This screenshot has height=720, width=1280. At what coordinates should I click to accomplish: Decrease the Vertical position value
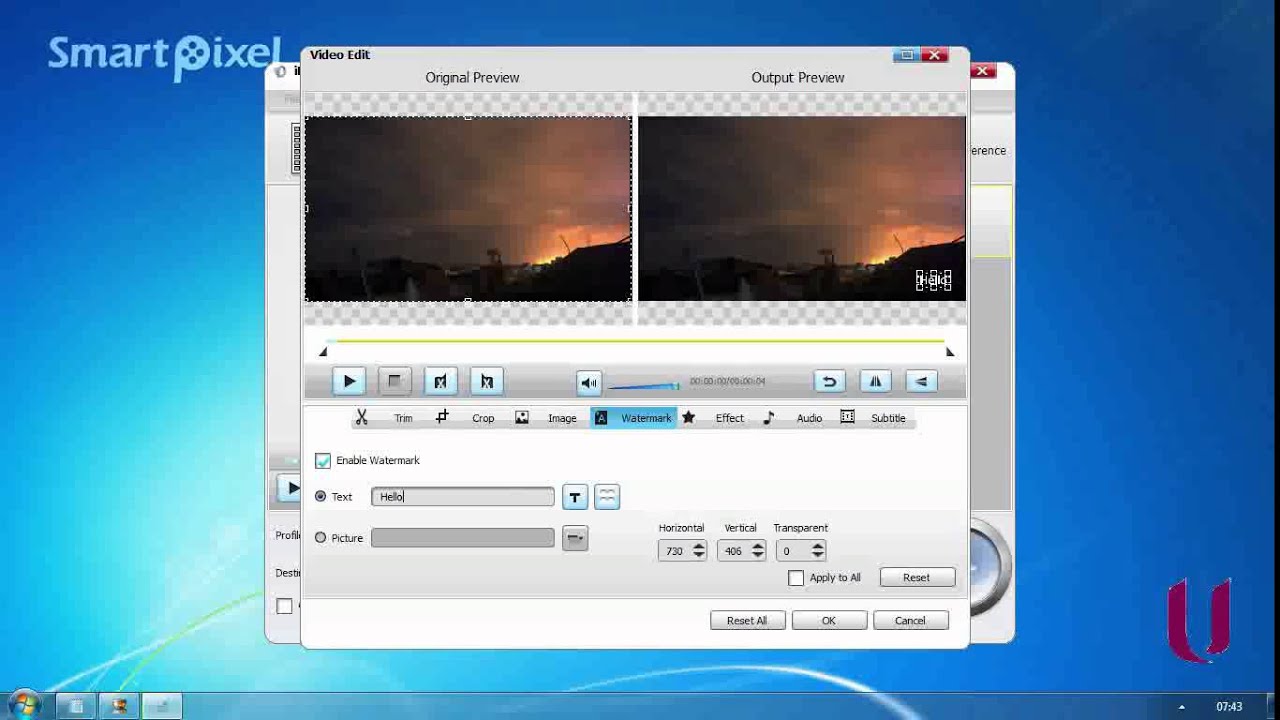pos(757,555)
